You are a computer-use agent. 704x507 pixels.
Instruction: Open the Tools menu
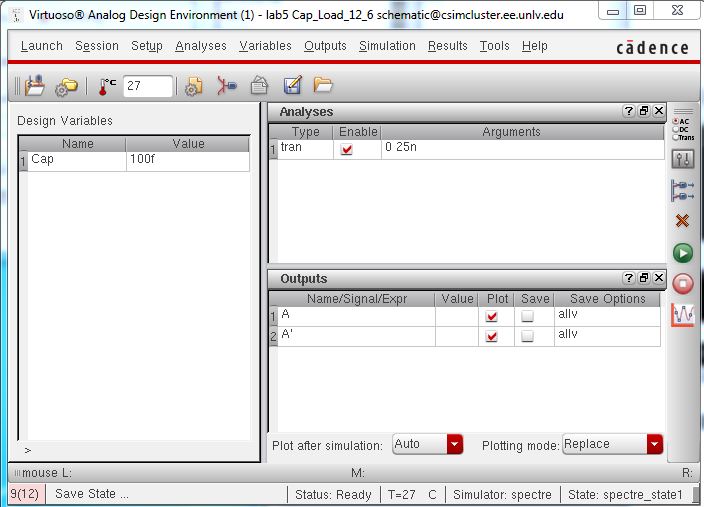[494, 46]
